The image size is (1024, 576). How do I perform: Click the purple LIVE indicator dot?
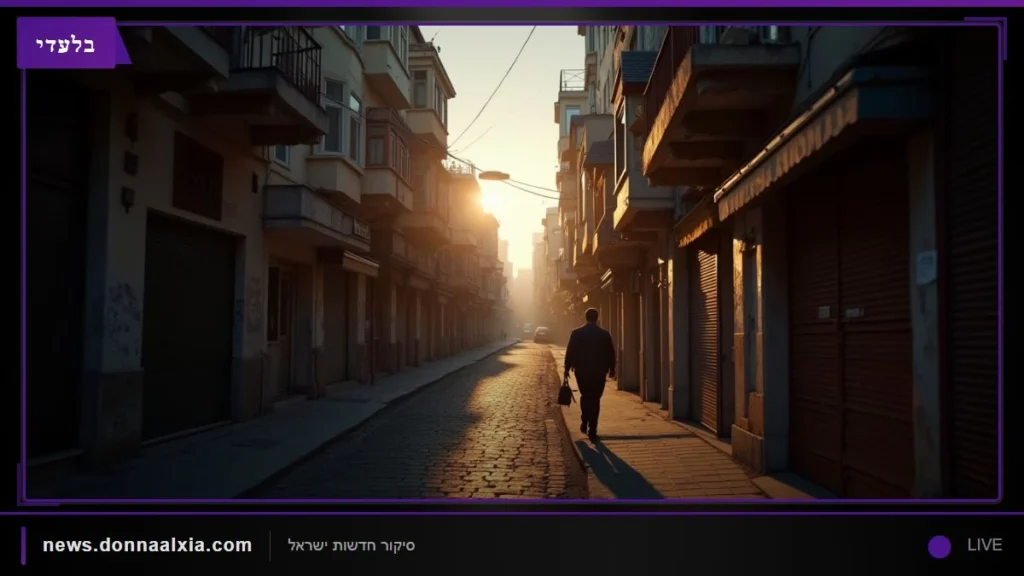tap(939, 547)
